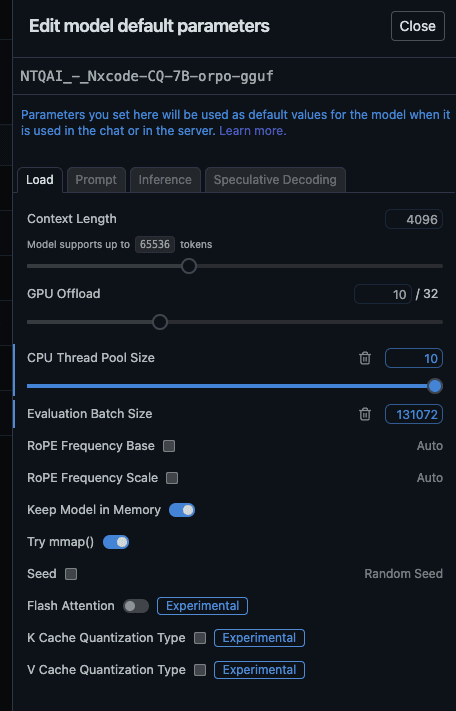Toggle Keep Model in Memory off

[x=182, y=510]
